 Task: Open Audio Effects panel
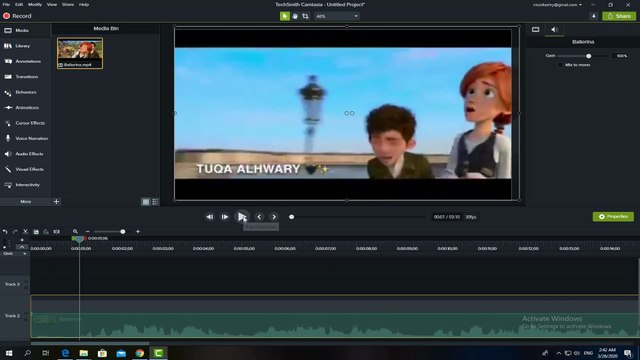[24, 154]
